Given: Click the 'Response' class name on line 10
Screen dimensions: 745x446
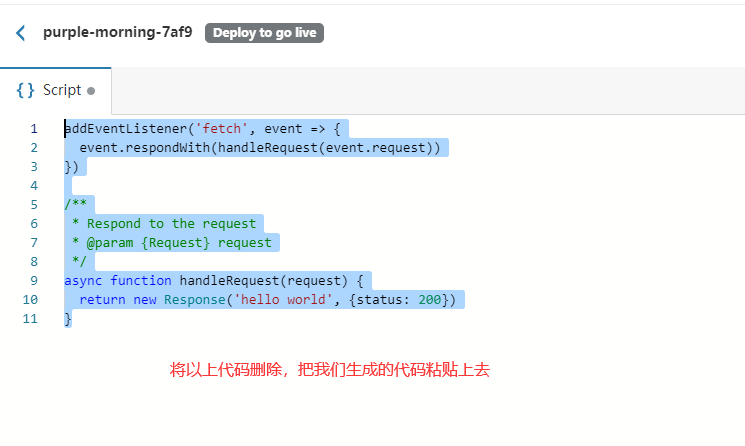Looking at the screenshot, I should click(x=195, y=300).
